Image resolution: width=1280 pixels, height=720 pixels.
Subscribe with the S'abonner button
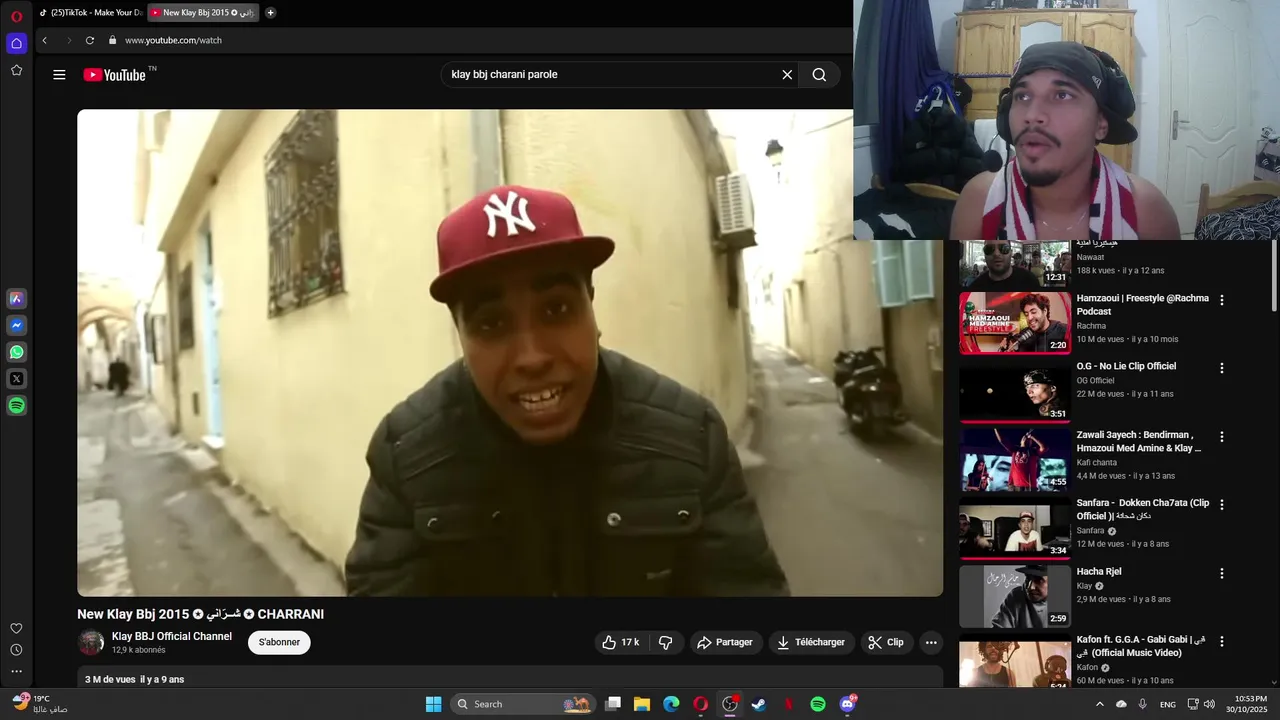[279, 642]
